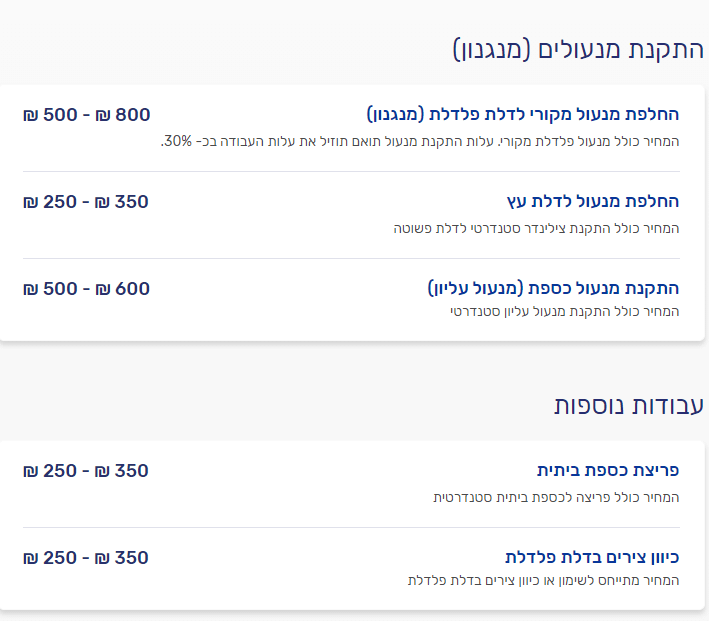This screenshot has width=709, height=621.
Task: Click the divider below פריצת כספת ביתית row
Action: [351, 527]
